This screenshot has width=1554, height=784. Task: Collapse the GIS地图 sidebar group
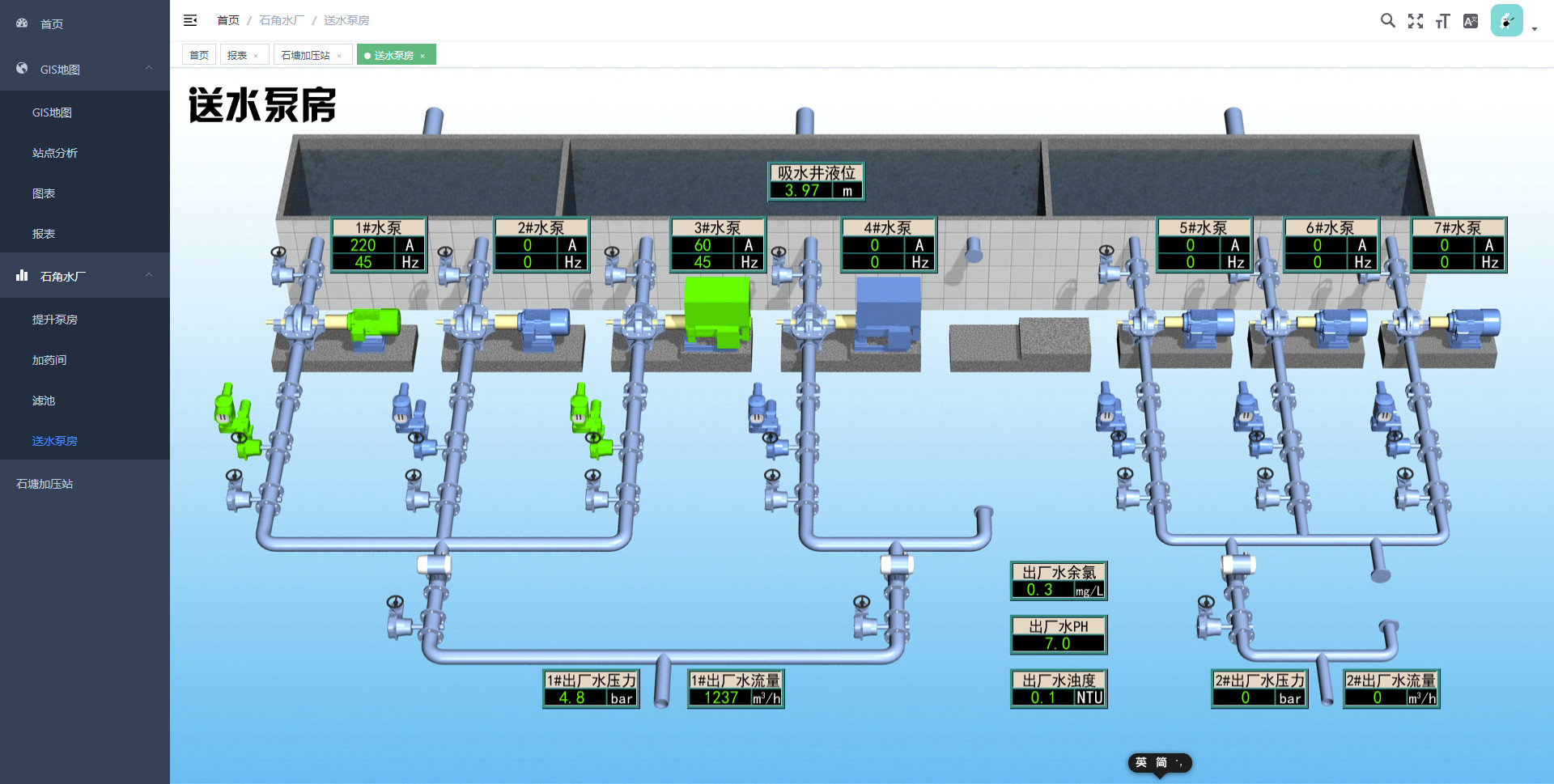(149, 69)
